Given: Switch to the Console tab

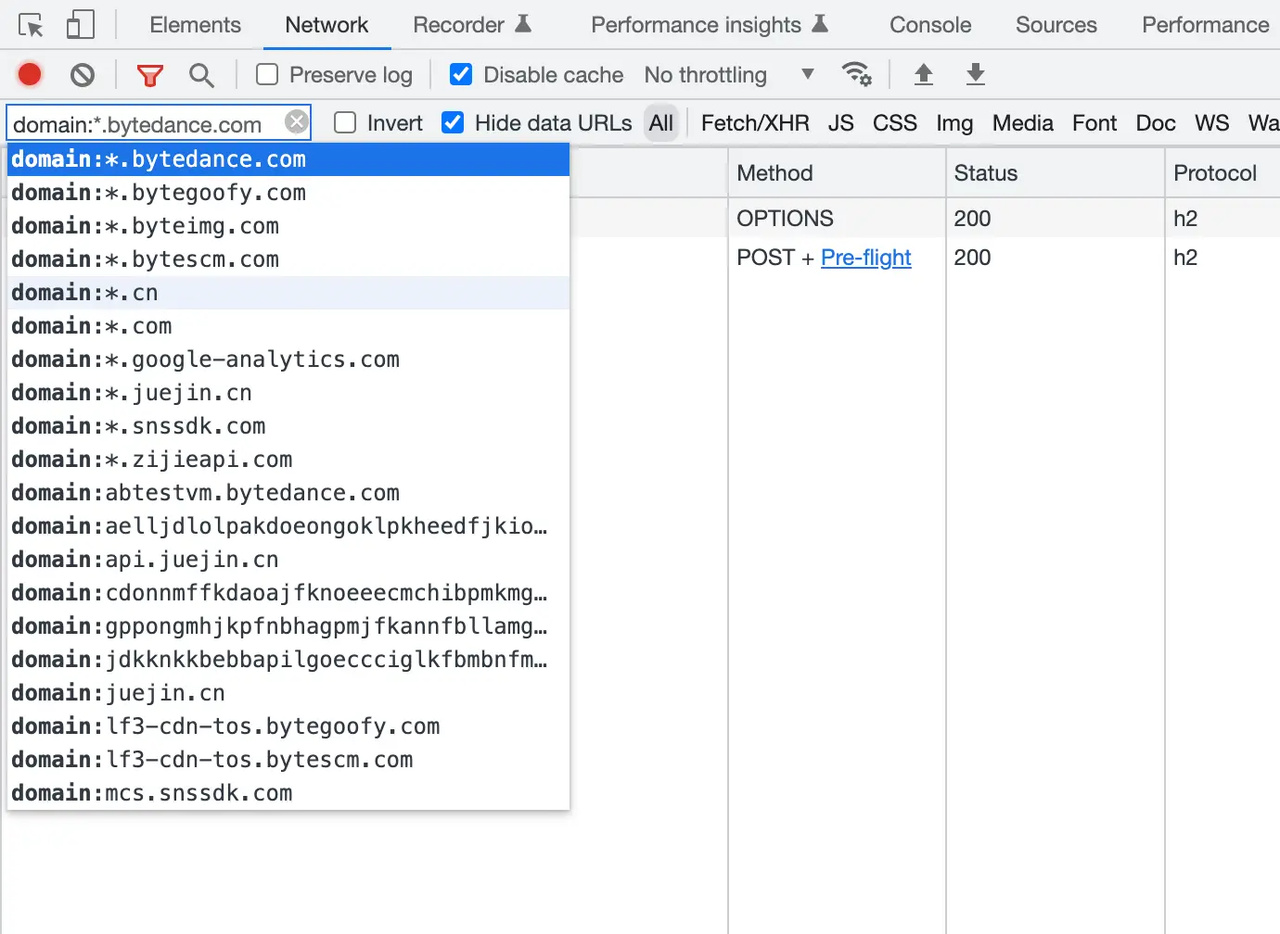Looking at the screenshot, I should pos(930,25).
